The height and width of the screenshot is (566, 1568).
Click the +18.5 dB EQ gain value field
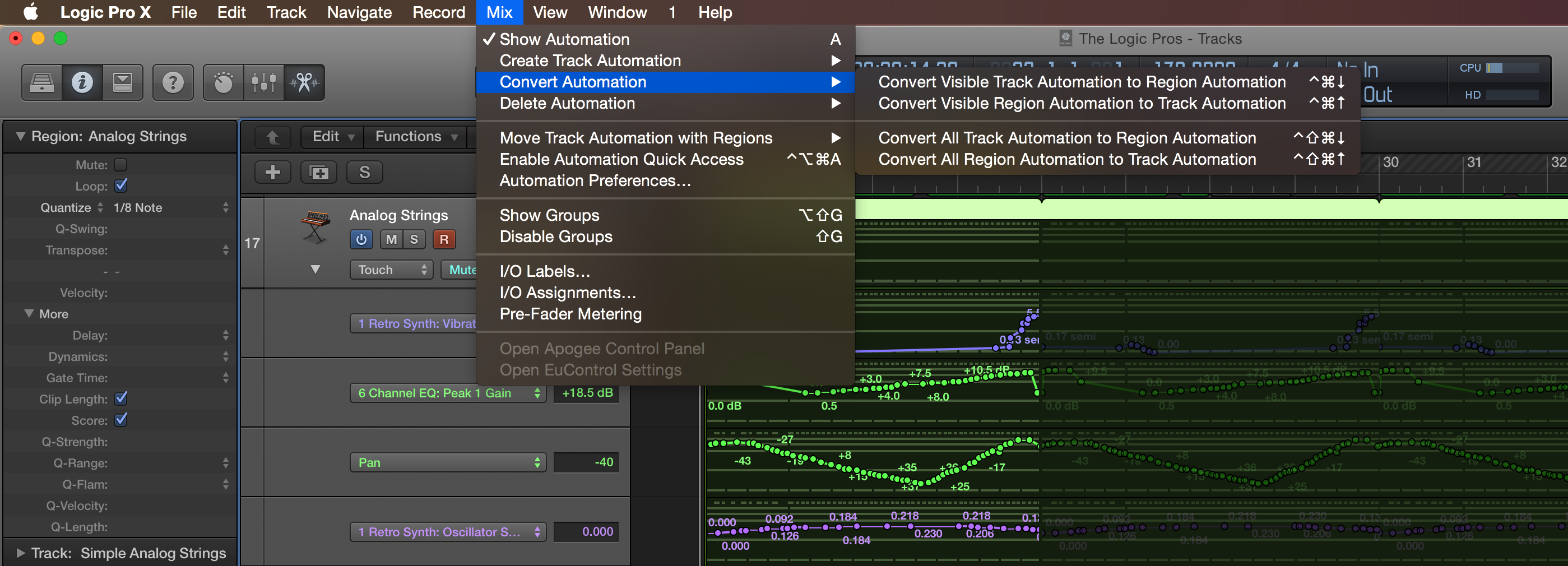tap(586, 393)
